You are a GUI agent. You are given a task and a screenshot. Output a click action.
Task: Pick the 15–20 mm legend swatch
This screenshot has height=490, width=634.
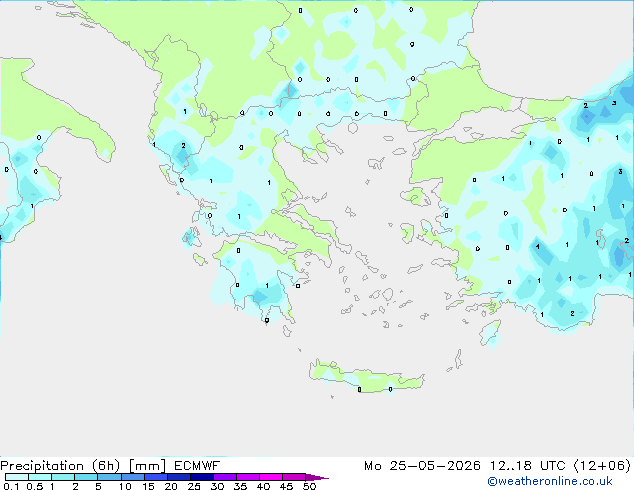coord(156,477)
